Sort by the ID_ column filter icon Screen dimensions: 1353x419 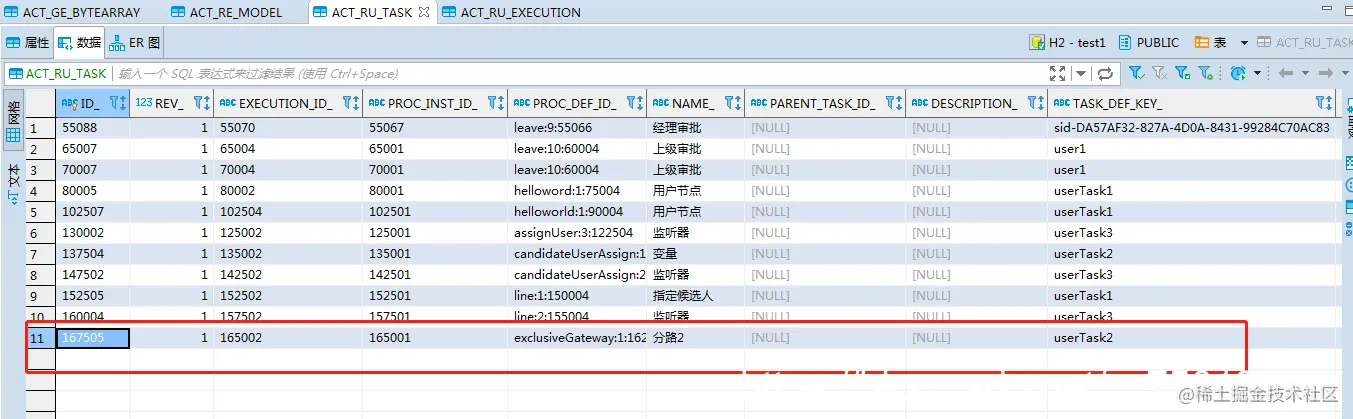tap(116, 103)
